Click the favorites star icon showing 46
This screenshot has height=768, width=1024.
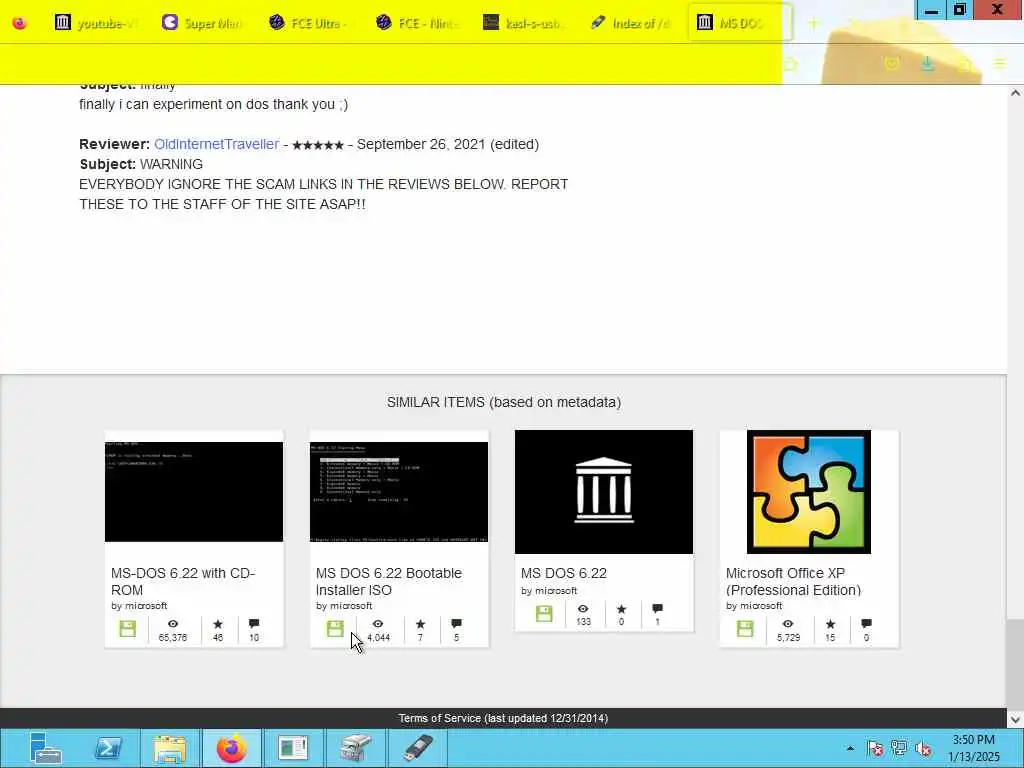click(x=218, y=624)
